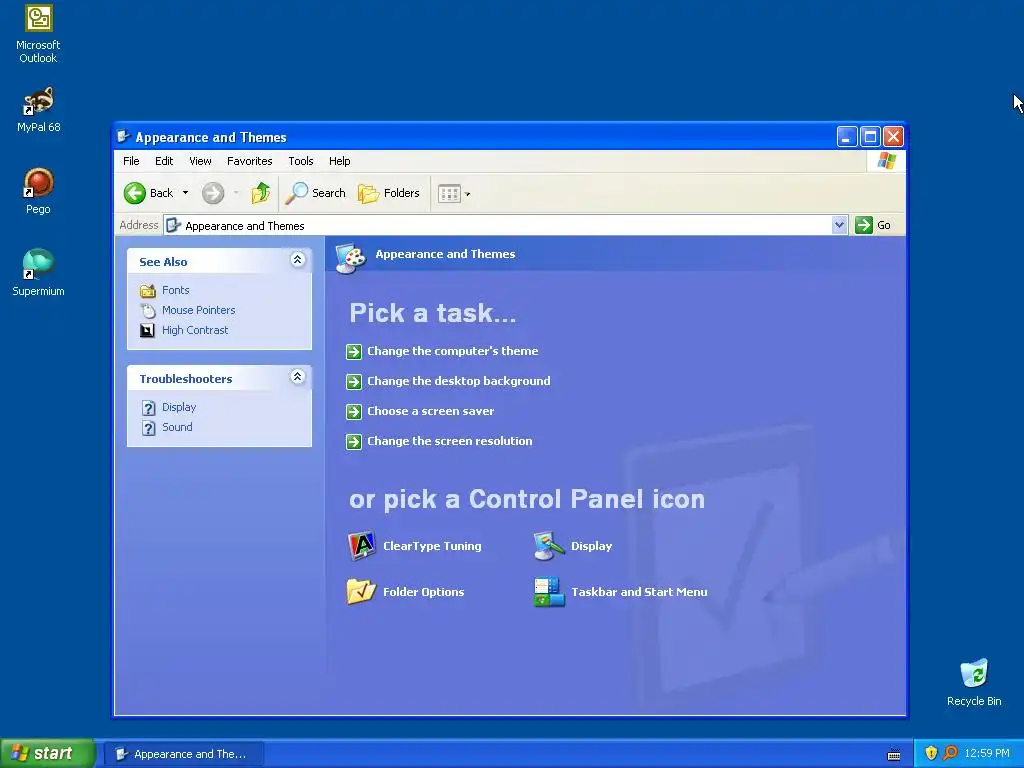Click Choose a screen saver link
The width and height of the screenshot is (1024, 768).
point(430,411)
